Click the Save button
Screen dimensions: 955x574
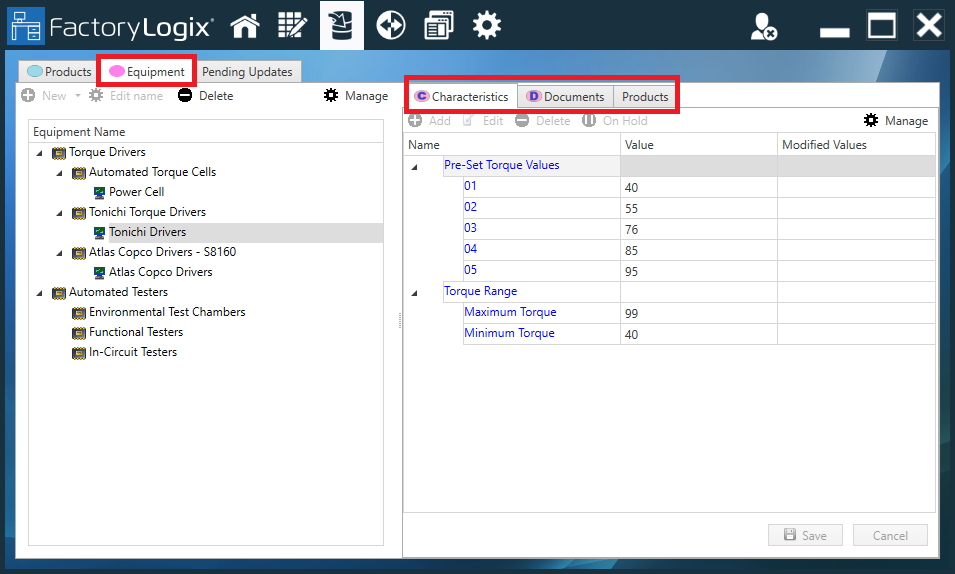[805, 535]
